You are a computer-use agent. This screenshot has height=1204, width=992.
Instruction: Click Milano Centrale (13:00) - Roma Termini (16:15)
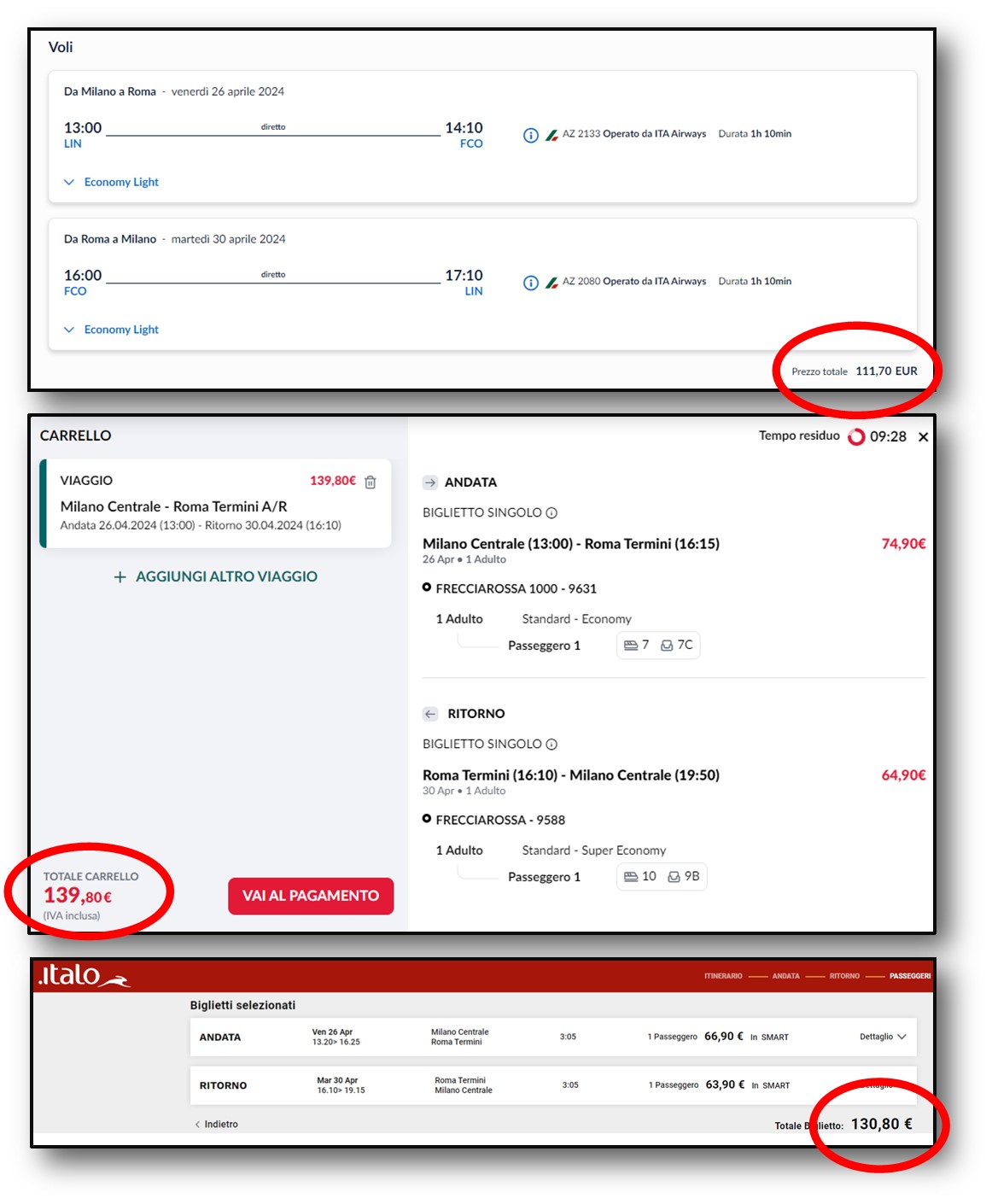pos(571,544)
